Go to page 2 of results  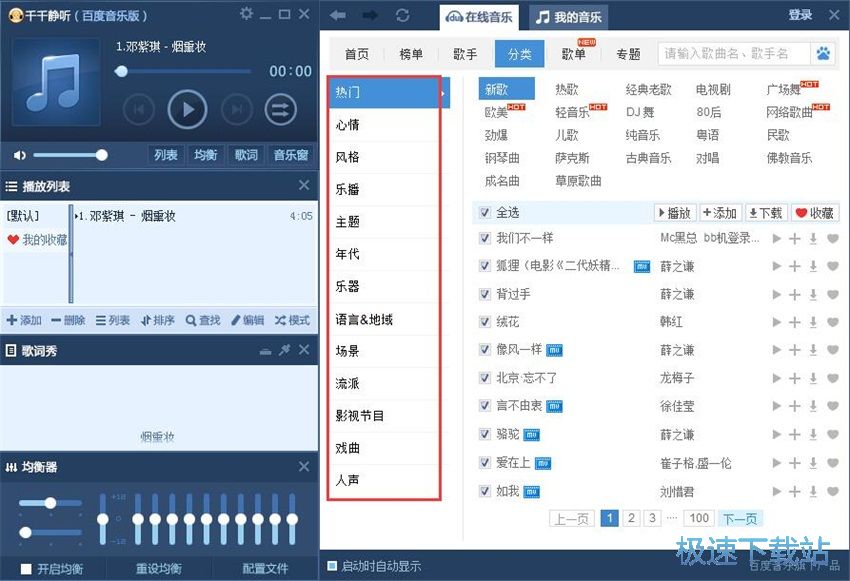(x=631, y=518)
